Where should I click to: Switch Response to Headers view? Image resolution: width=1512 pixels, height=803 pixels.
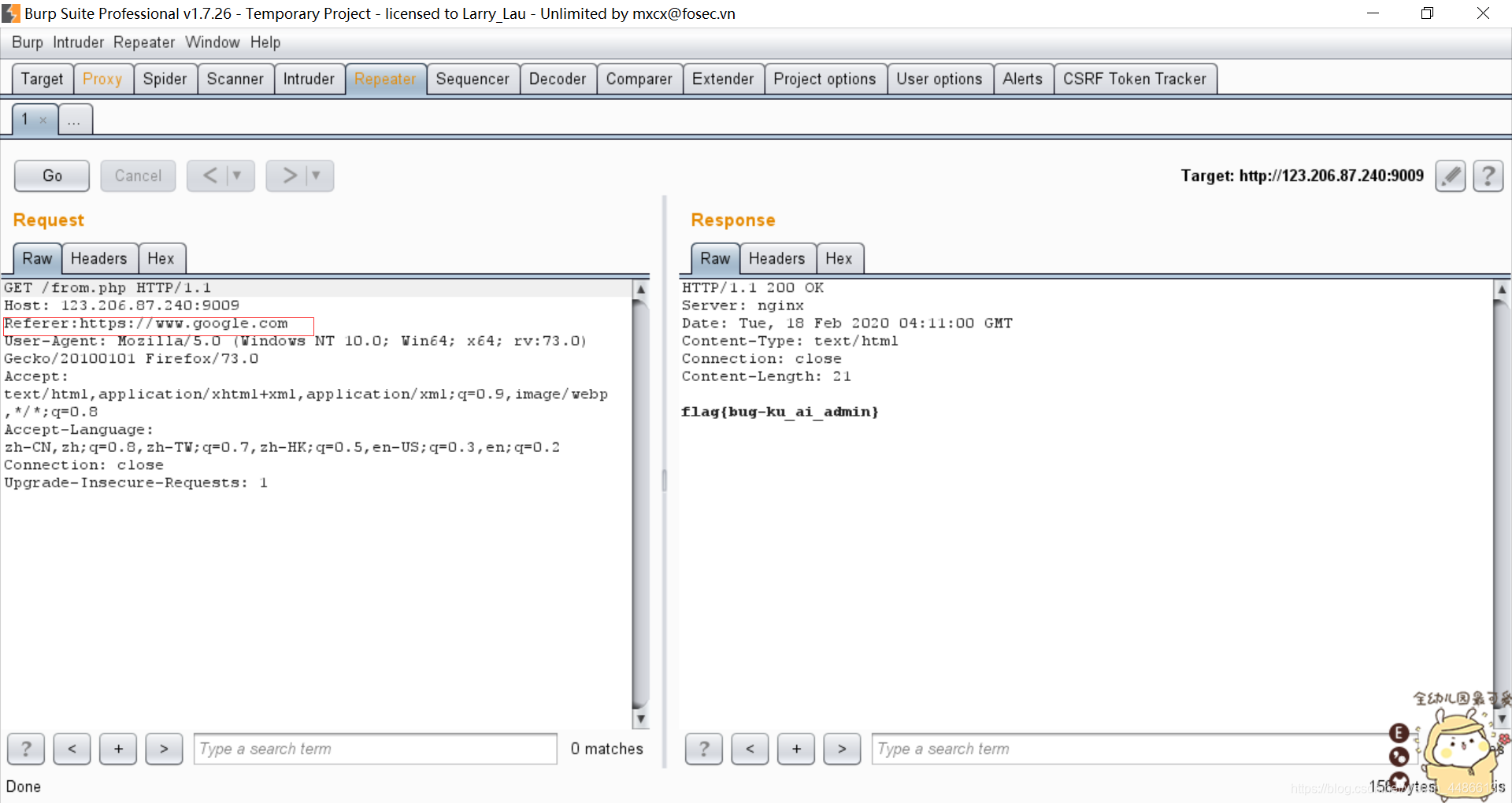pos(777,258)
